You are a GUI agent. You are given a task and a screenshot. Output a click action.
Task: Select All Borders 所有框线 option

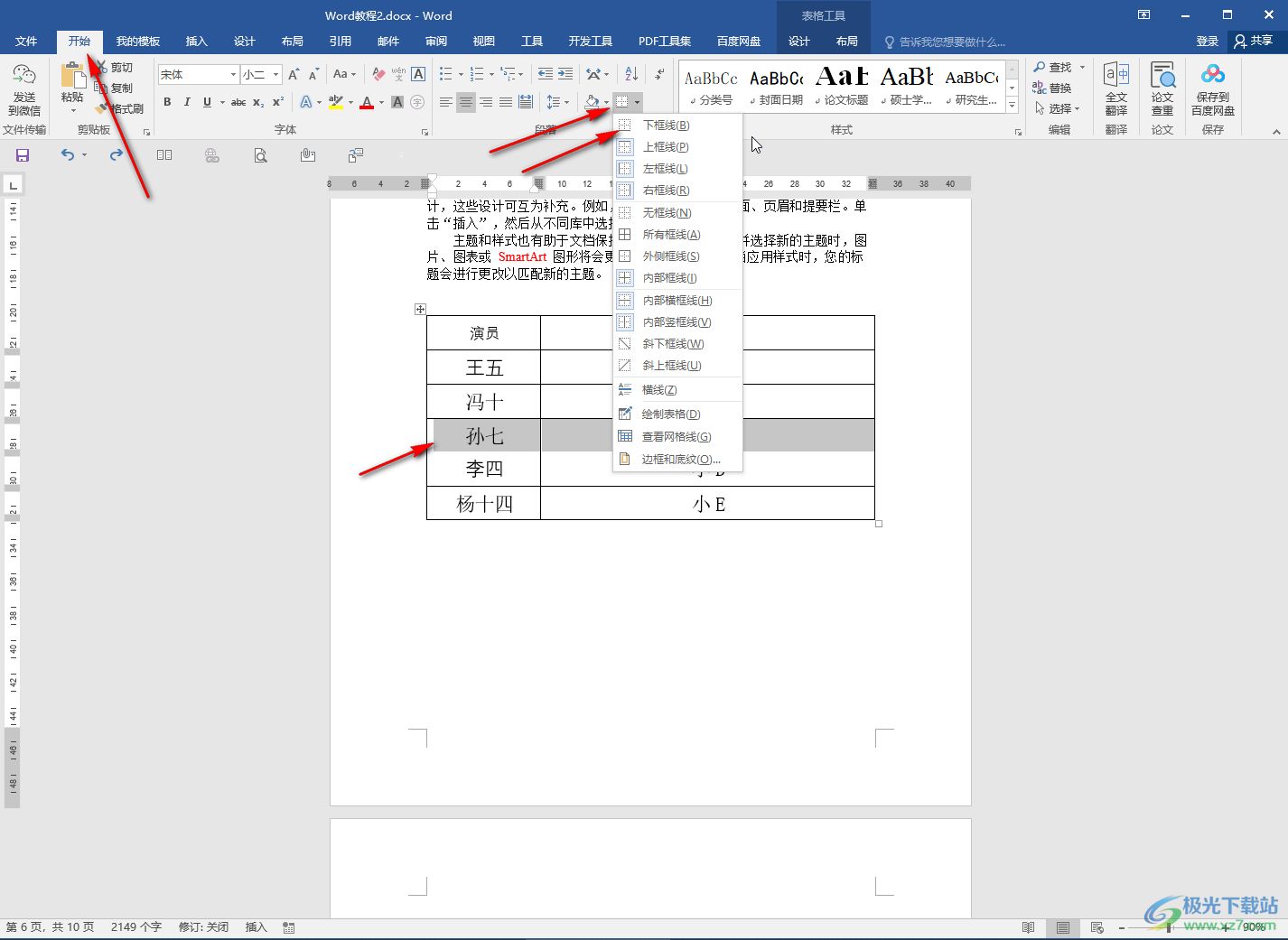[677, 234]
